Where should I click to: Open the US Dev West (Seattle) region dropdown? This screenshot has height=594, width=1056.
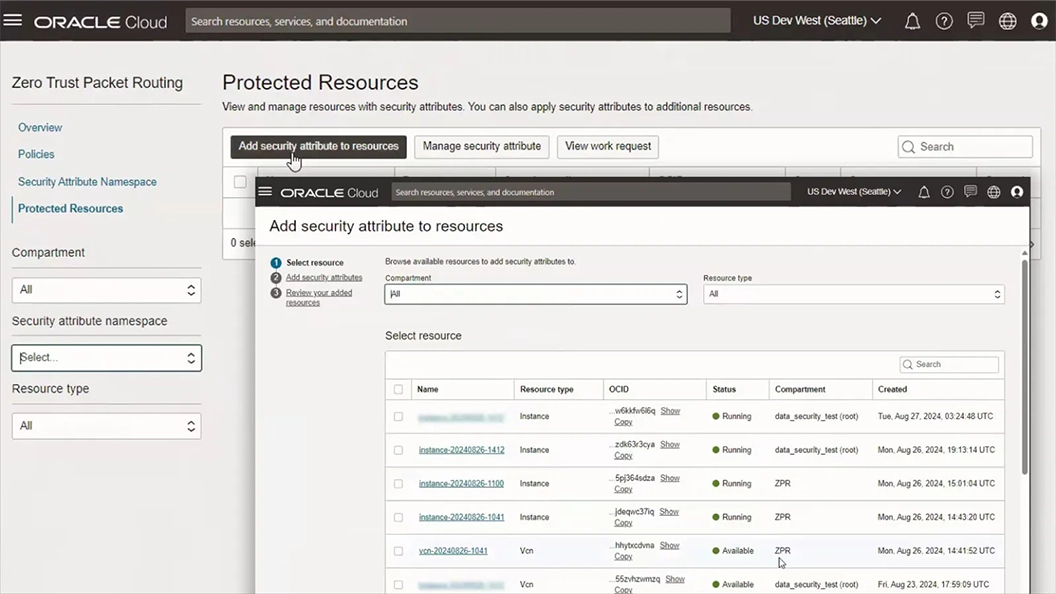click(x=817, y=21)
